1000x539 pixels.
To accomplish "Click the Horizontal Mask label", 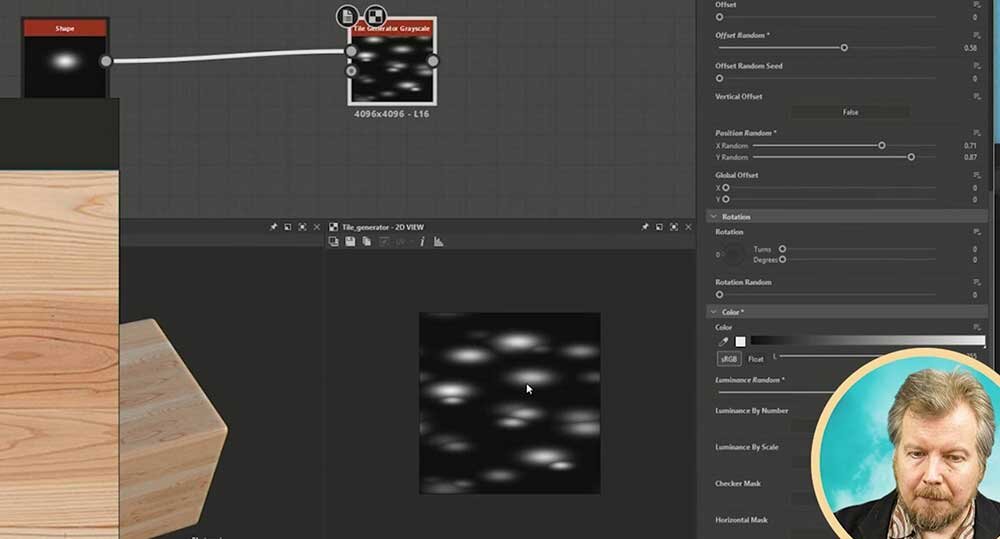I will pyautogui.click(x=740, y=520).
